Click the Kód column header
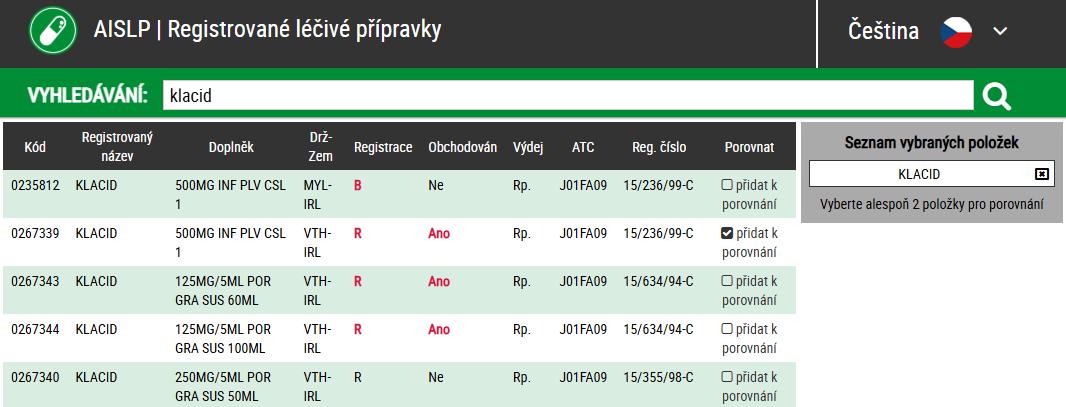 pyautogui.click(x=35, y=147)
